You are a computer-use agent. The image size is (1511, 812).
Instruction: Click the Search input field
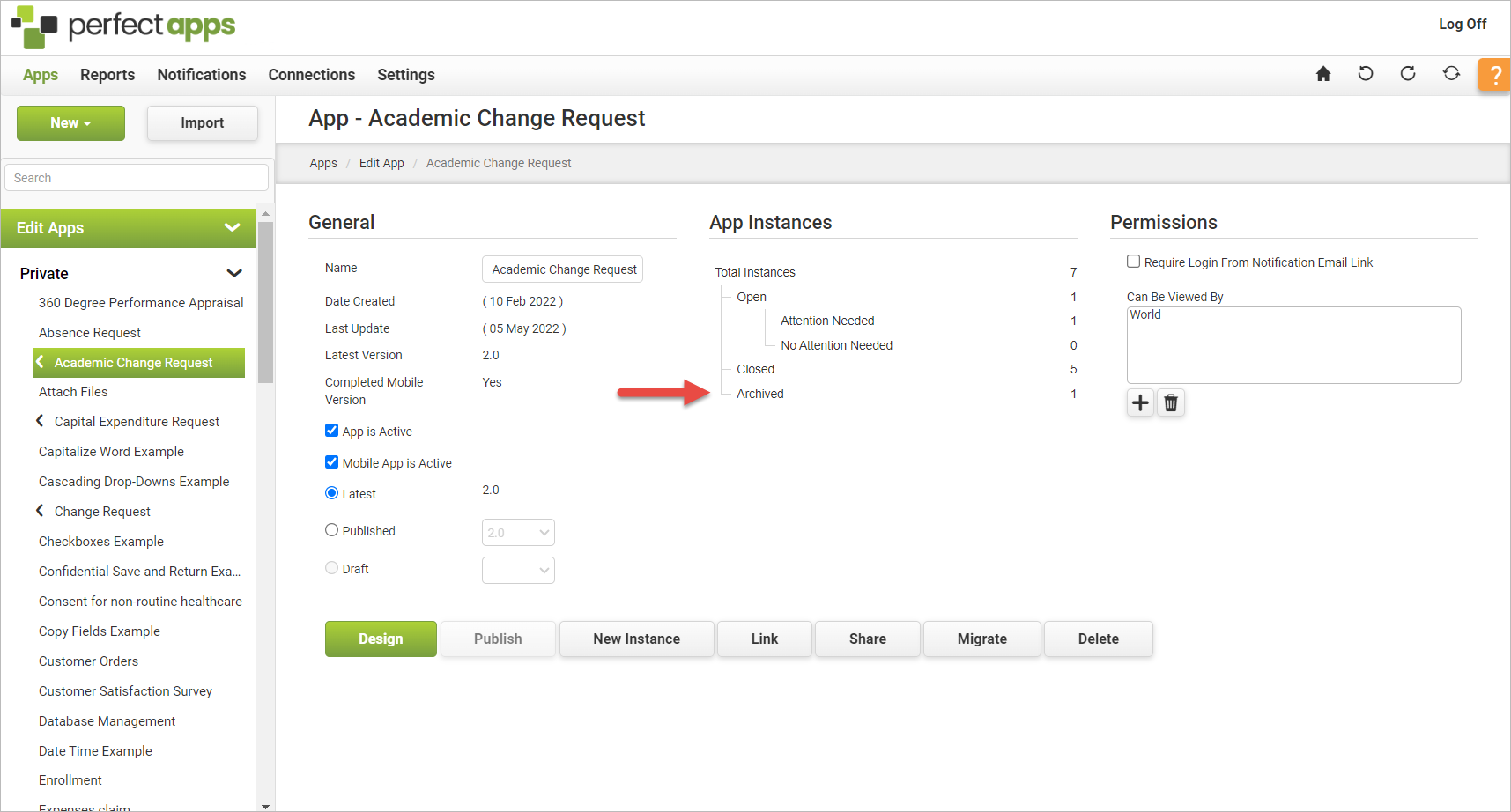pyautogui.click(x=137, y=178)
